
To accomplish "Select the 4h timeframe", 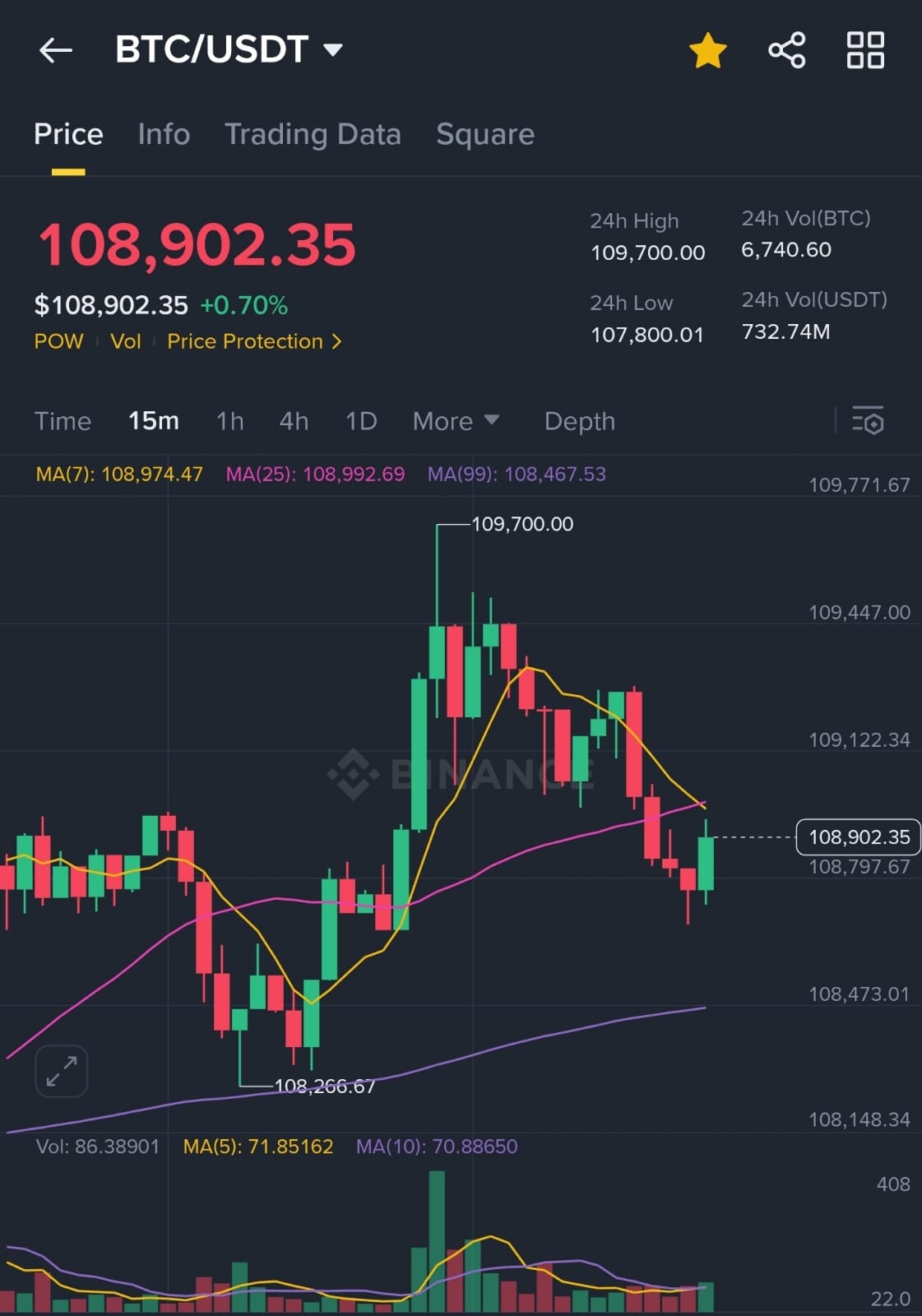I will [294, 421].
